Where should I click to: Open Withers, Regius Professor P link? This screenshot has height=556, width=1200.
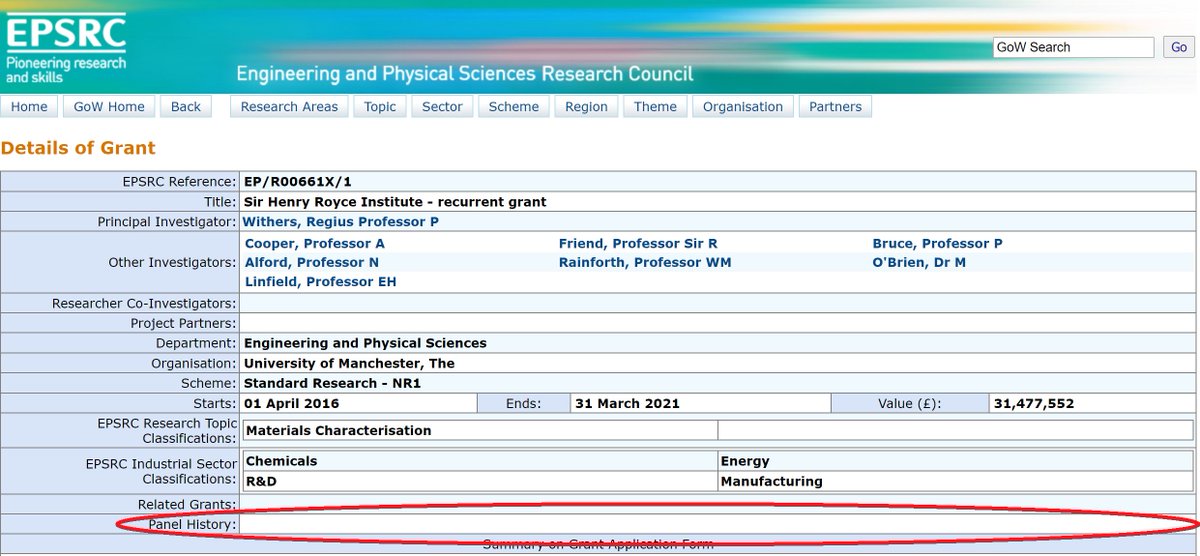coord(341,222)
